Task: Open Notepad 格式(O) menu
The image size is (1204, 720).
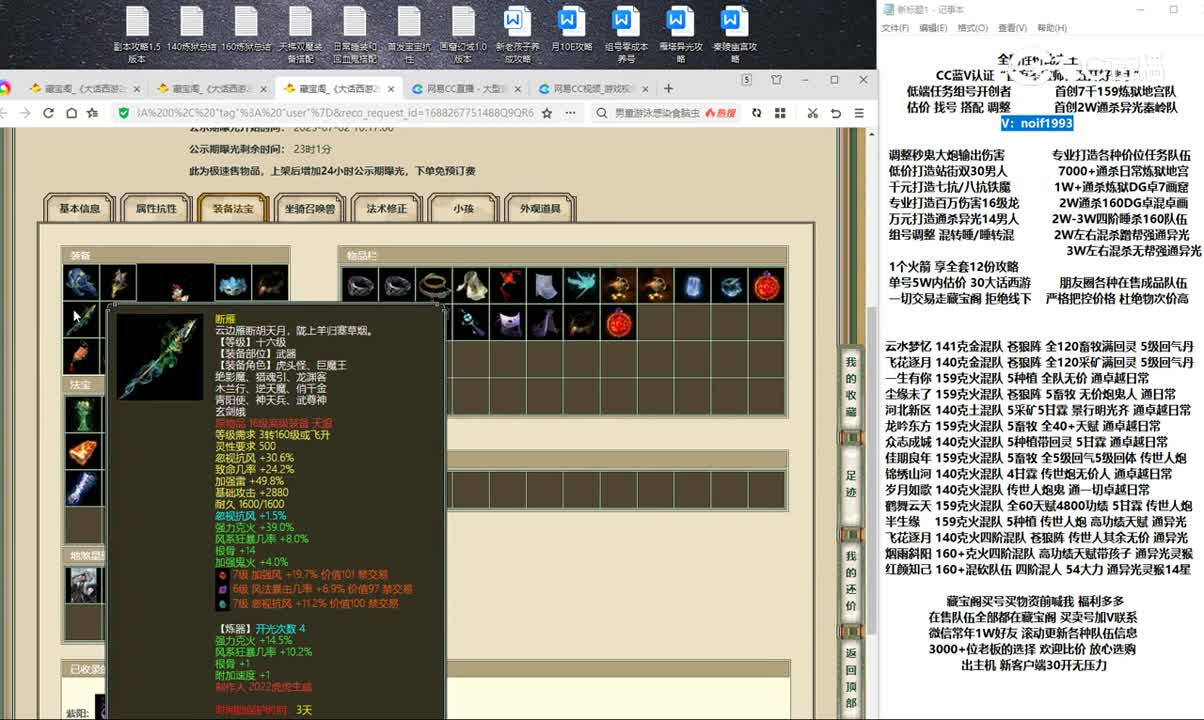Action: click(x=973, y=28)
